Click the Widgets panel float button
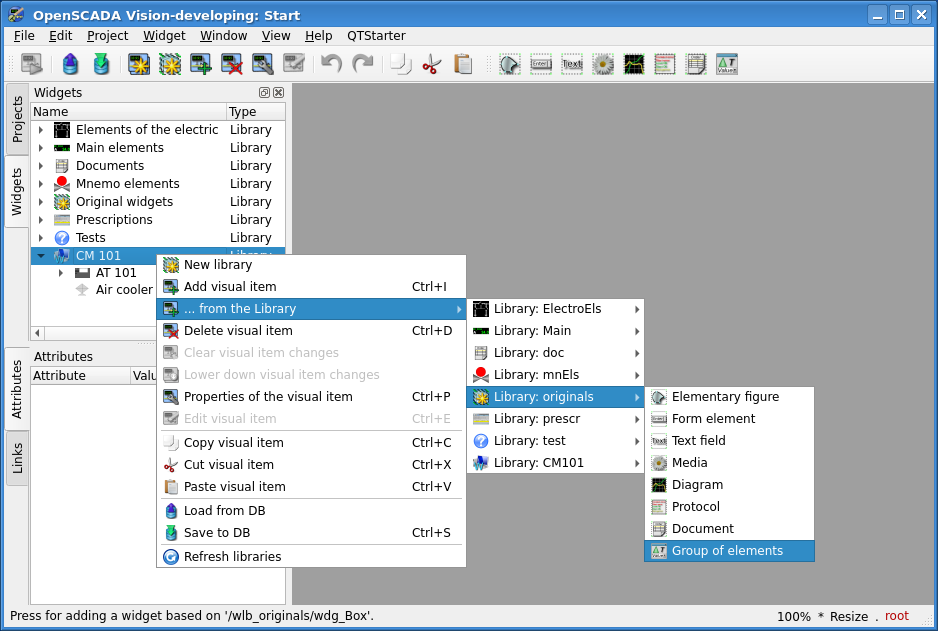Image resolution: width=938 pixels, height=631 pixels. [x=265, y=93]
